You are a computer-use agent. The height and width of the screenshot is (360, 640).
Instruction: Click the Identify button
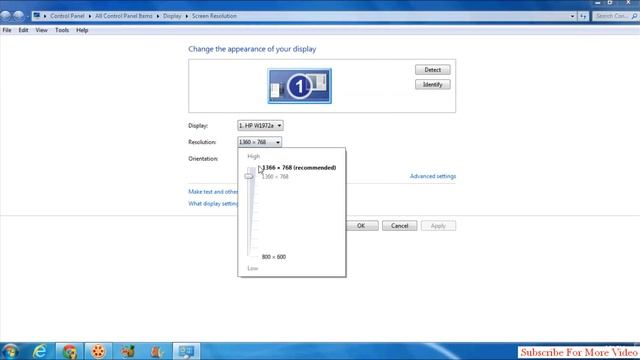point(433,84)
